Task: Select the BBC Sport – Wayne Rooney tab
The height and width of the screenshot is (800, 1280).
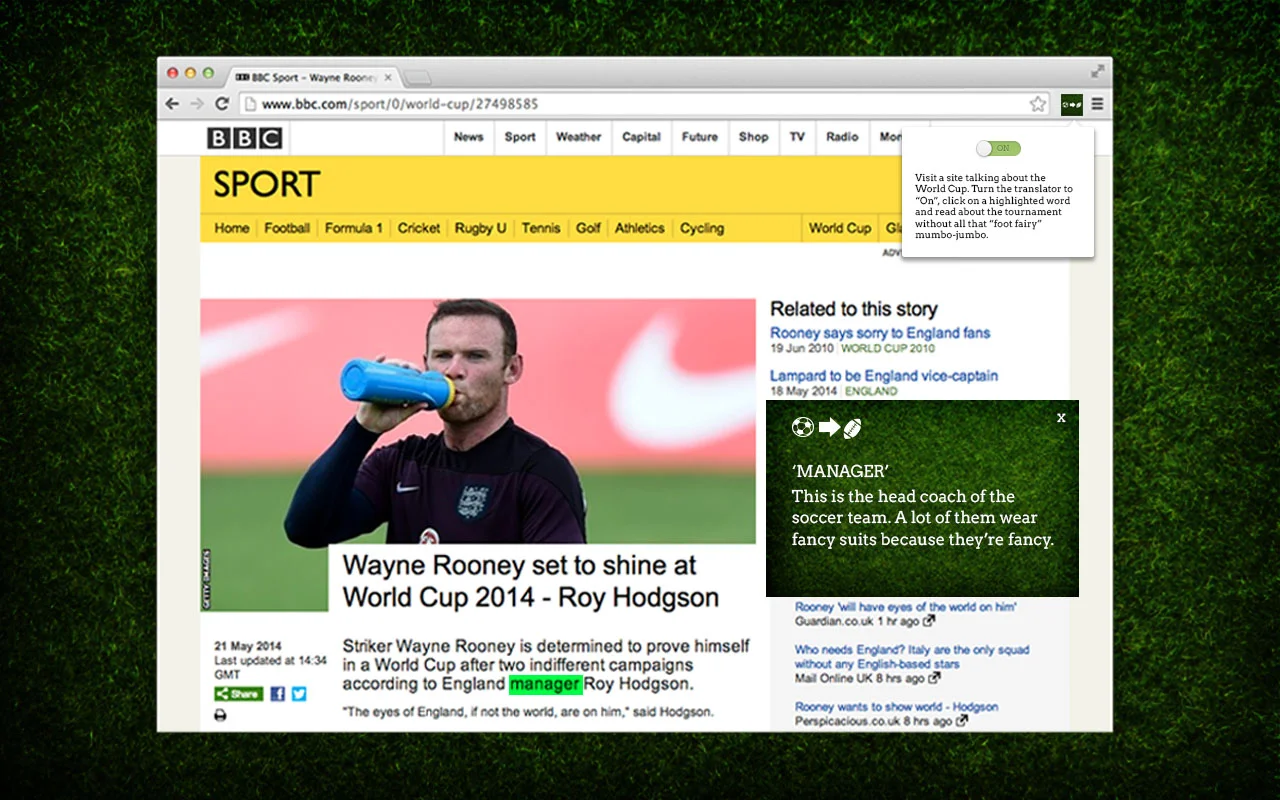Action: pyautogui.click(x=313, y=77)
